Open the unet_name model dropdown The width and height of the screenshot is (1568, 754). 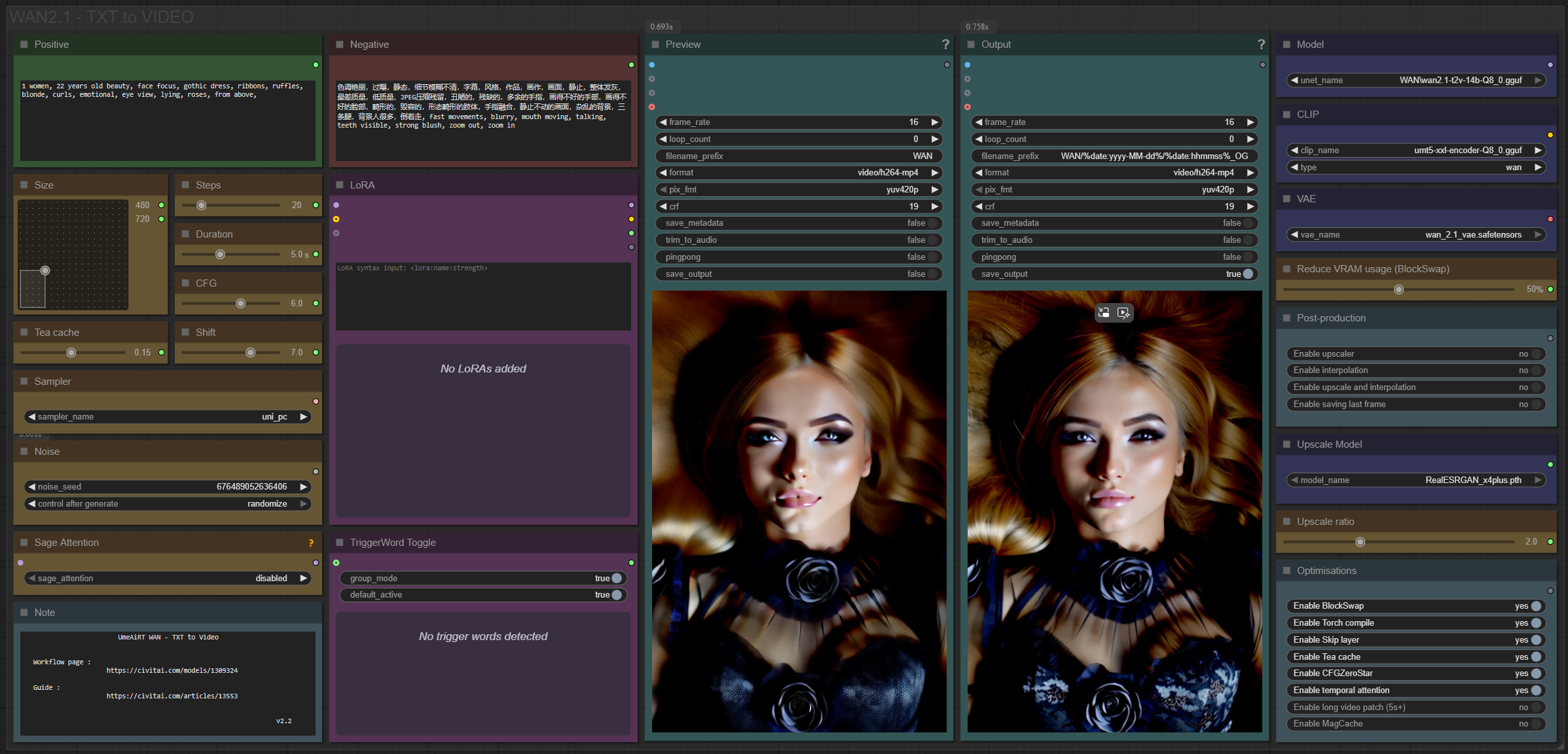click(1415, 81)
